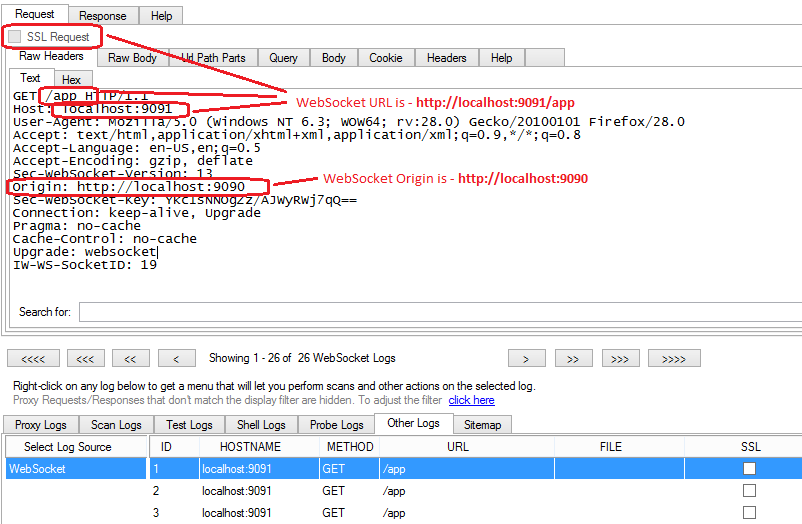Click the Search for input field
802x524 pixels.
[x=440, y=312]
